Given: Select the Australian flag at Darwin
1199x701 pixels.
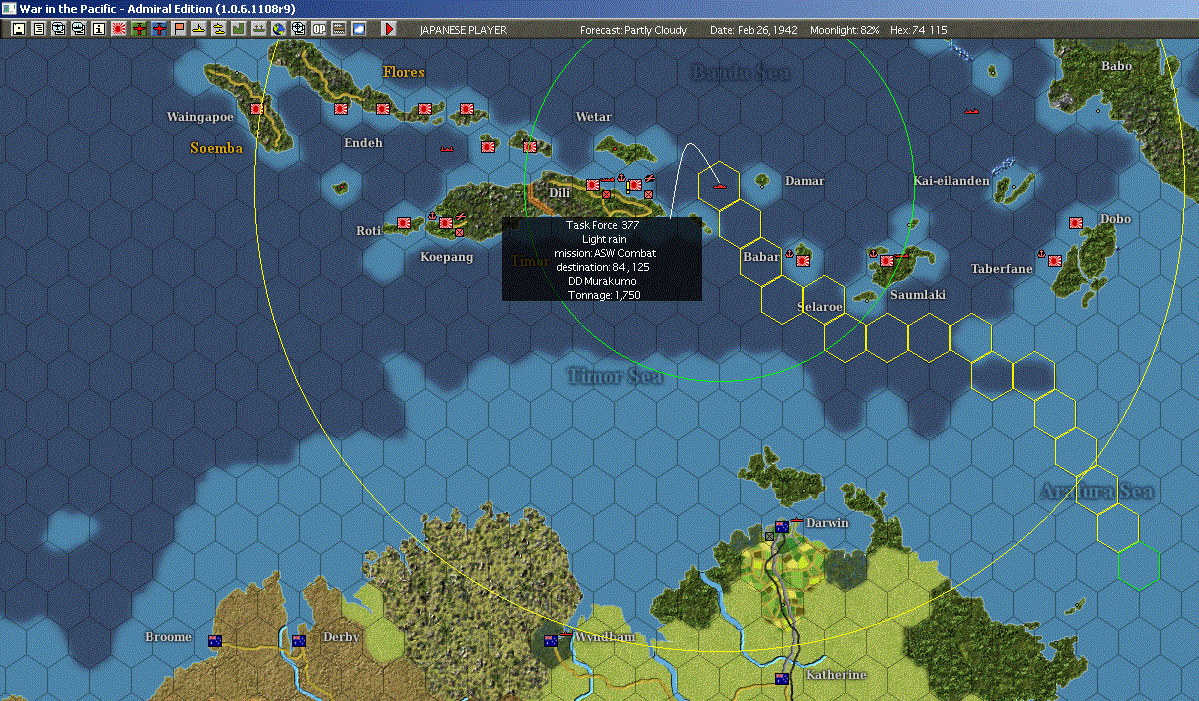Looking at the screenshot, I should point(781,527).
